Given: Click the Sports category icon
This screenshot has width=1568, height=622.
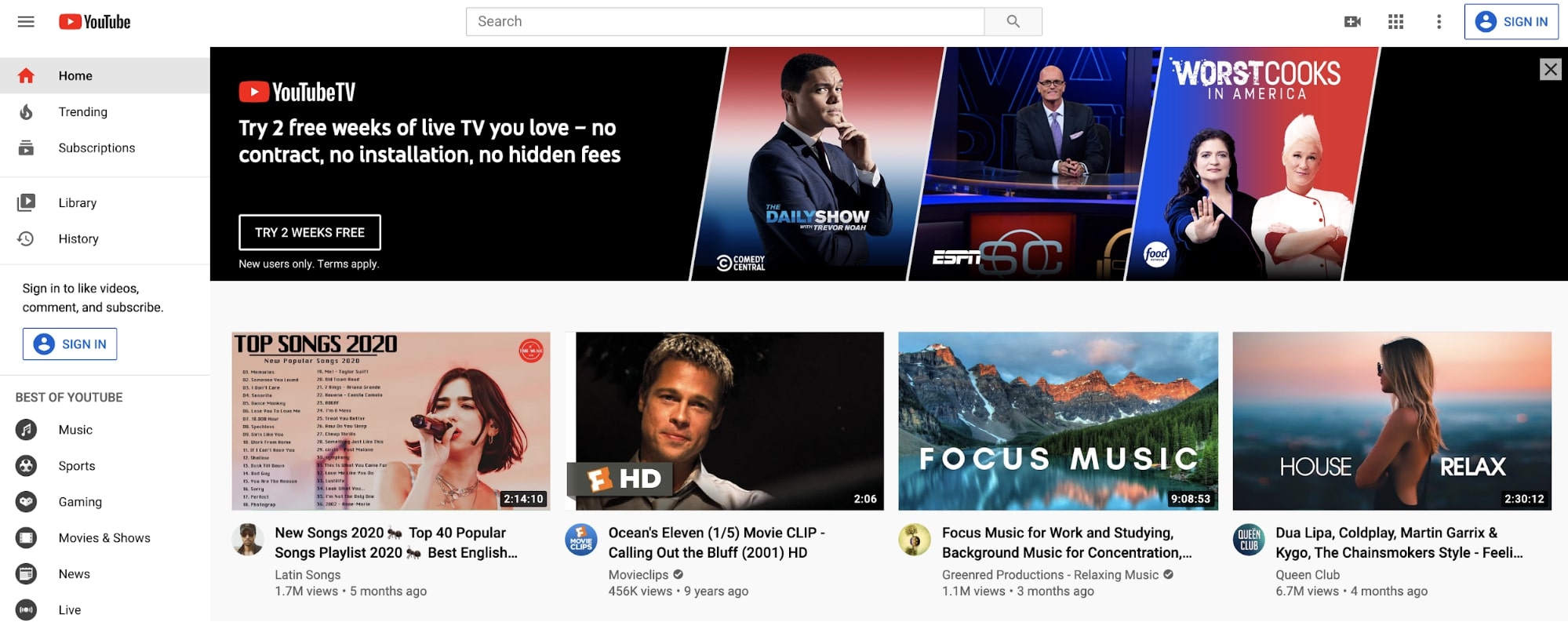Looking at the screenshot, I should point(26,466).
